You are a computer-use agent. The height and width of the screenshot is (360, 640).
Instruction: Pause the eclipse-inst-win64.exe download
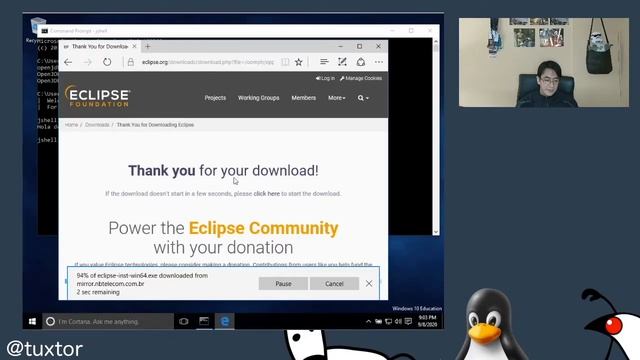tap(283, 284)
